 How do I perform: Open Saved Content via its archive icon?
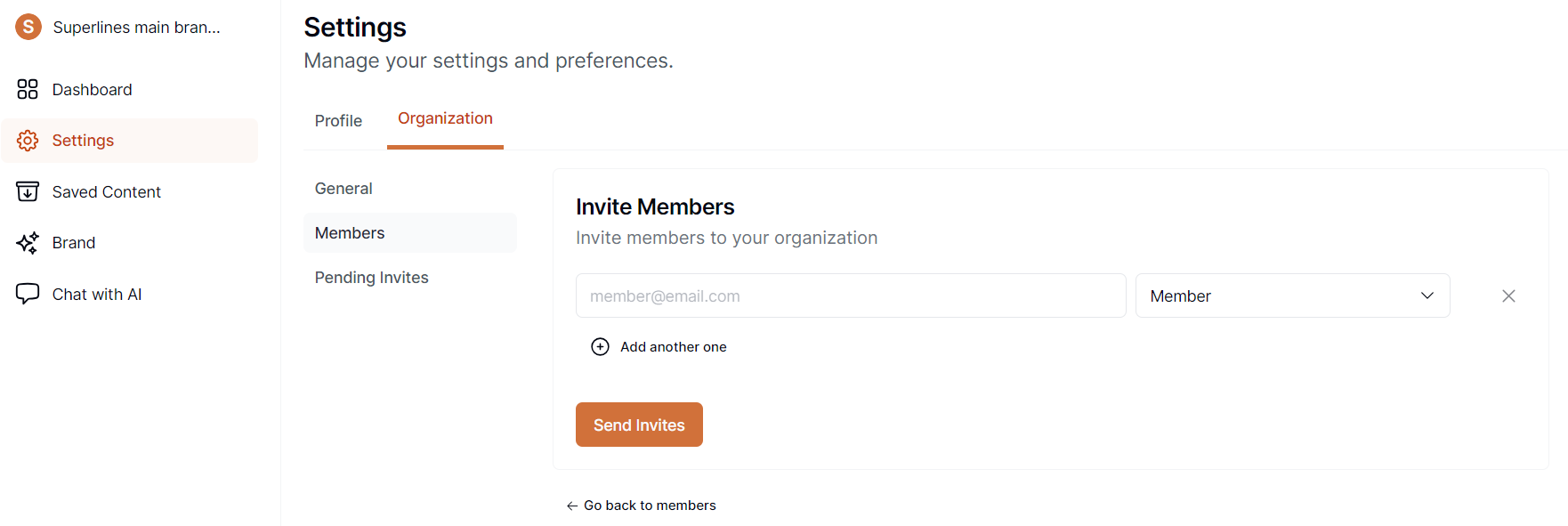pos(27,191)
